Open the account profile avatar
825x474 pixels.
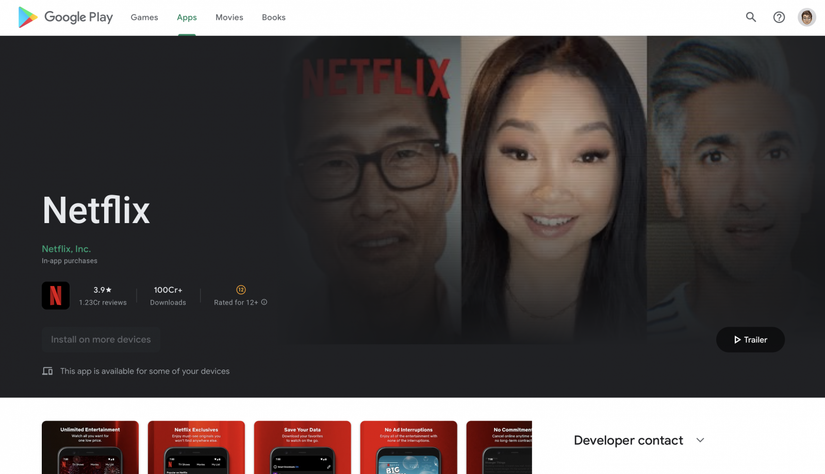coord(807,17)
